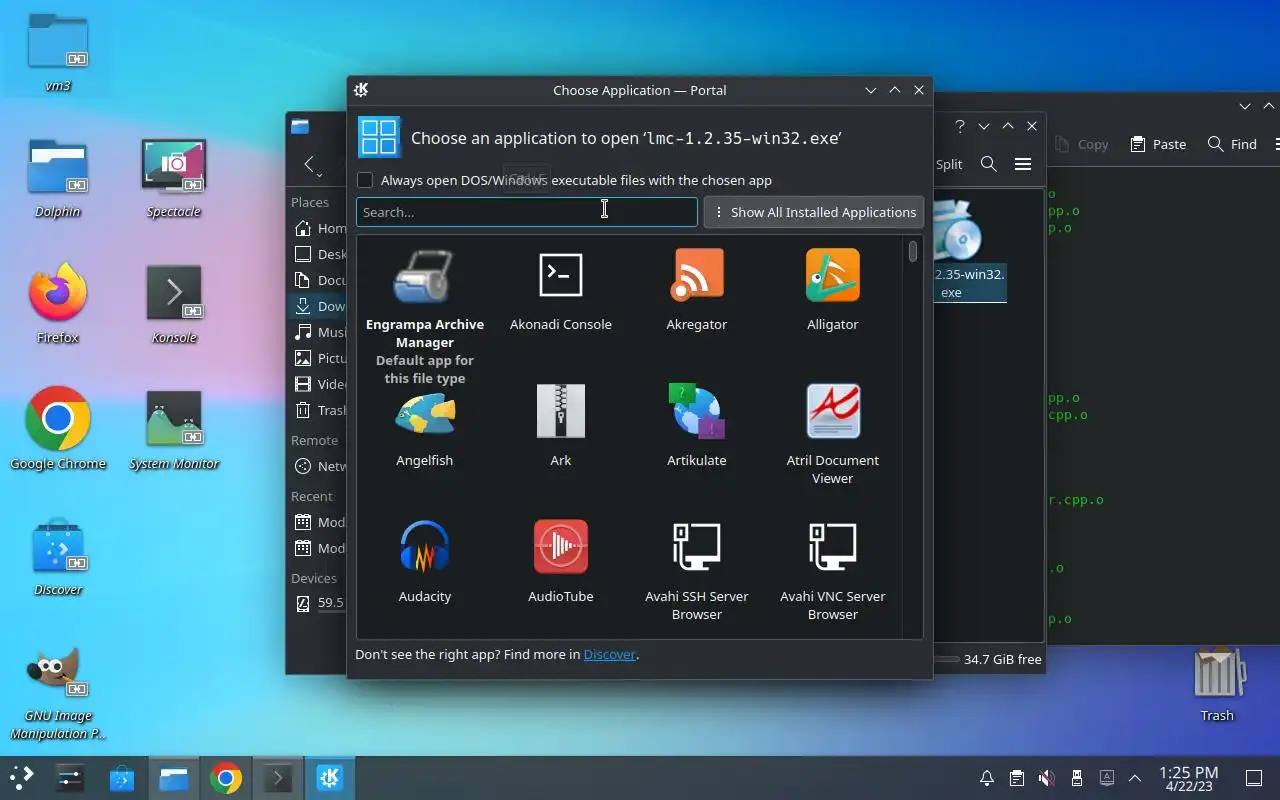Open the Trash desktop icon

1217,684
